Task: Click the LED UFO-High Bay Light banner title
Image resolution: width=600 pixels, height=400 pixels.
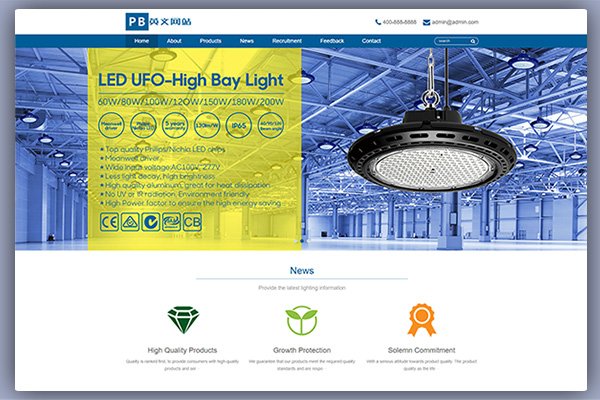Action: 191,80
